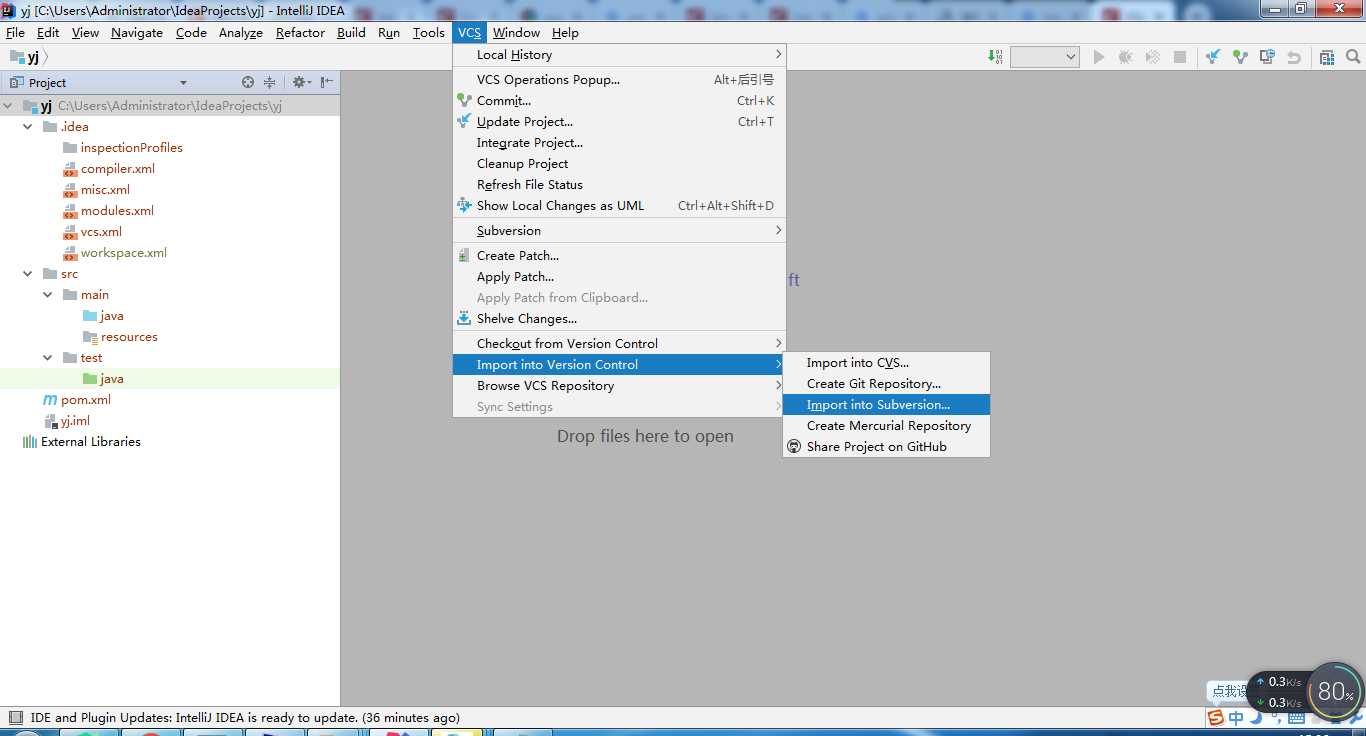
Task: Open Project panel gear settings
Action: [301, 82]
